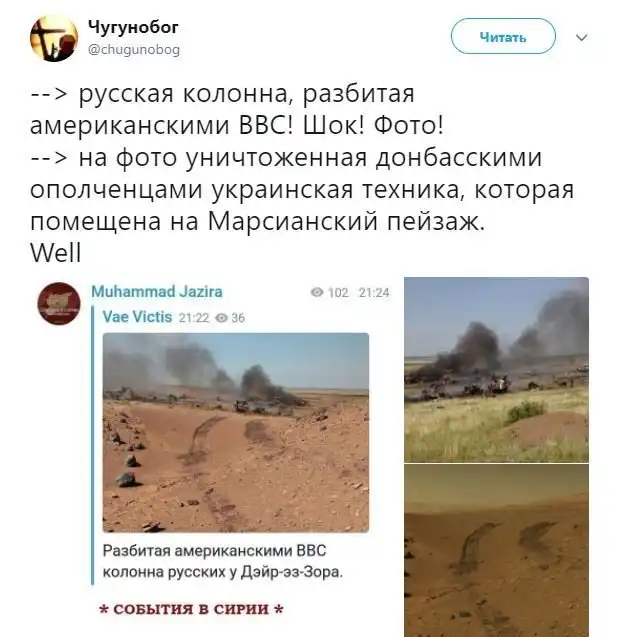The image size is (623, 637).
Task: Open the Martian landscape tracks photo
Action: pyautogui.click(x=496, y=550)
